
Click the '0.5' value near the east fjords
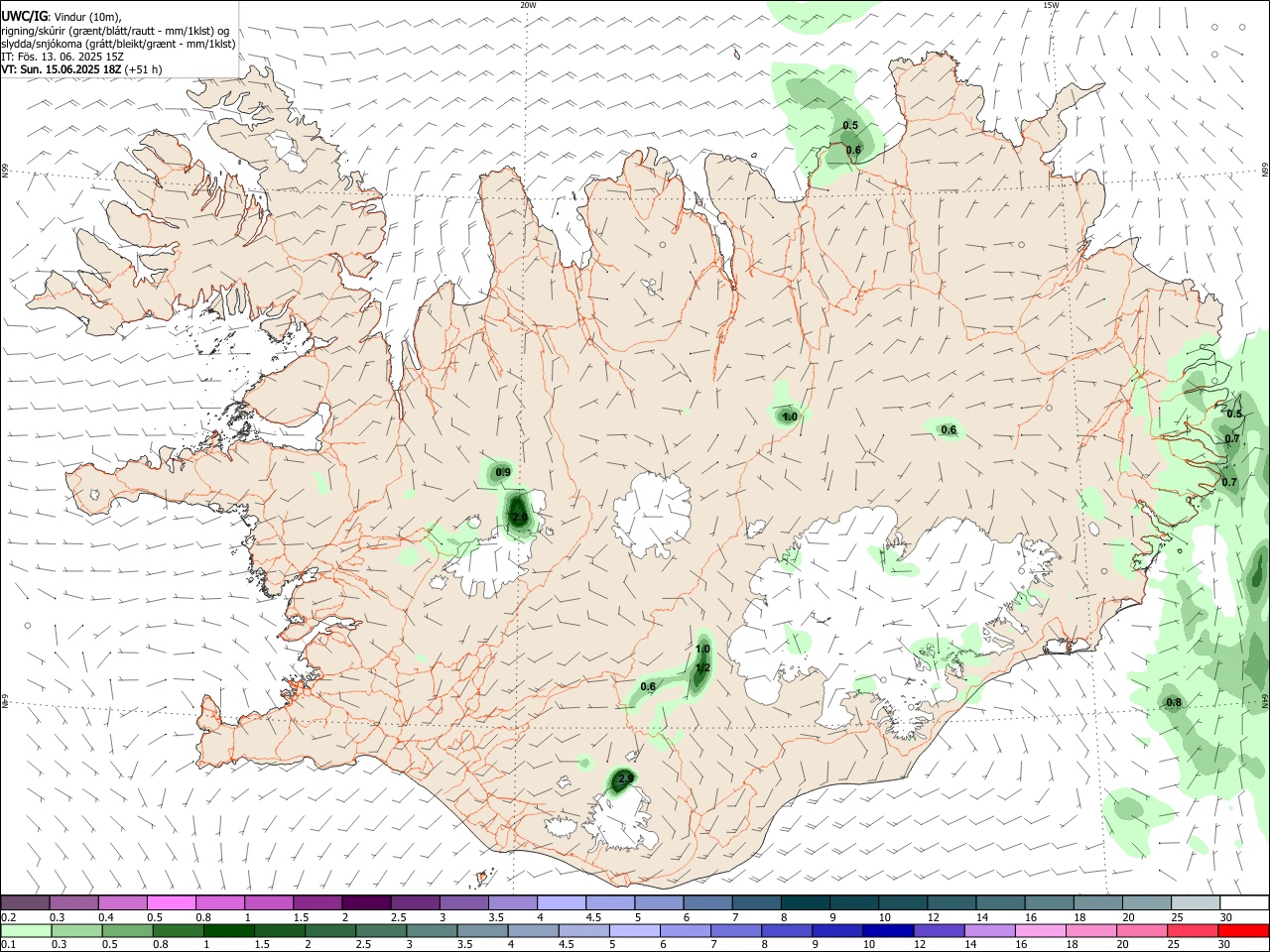1234,414
